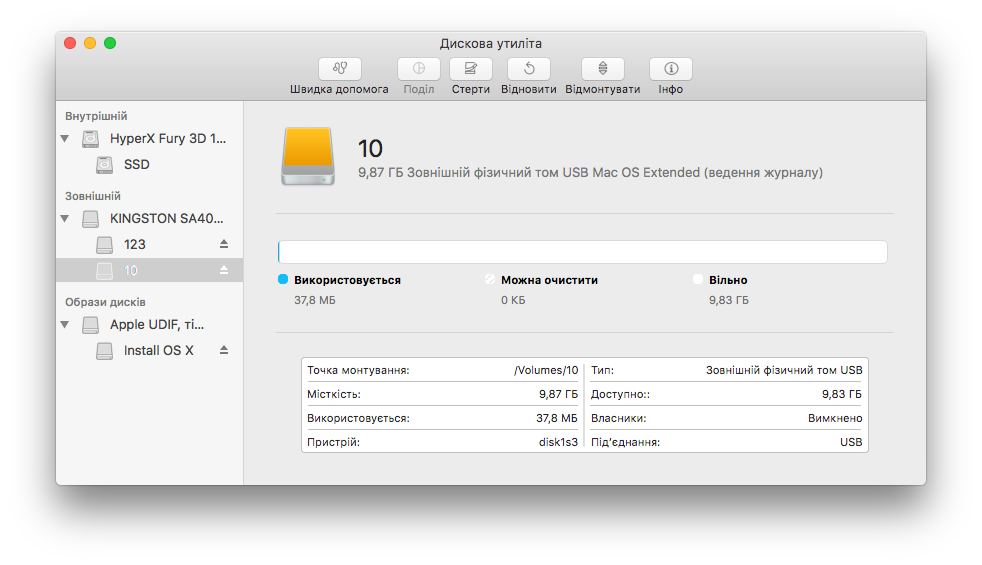Select volume 10 in the sidebar

pos(149,271)
